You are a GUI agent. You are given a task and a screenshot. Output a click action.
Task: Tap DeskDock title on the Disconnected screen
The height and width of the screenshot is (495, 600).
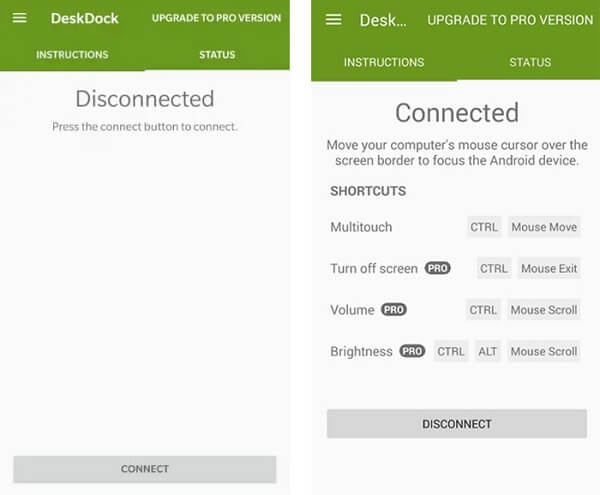[85, 18]
